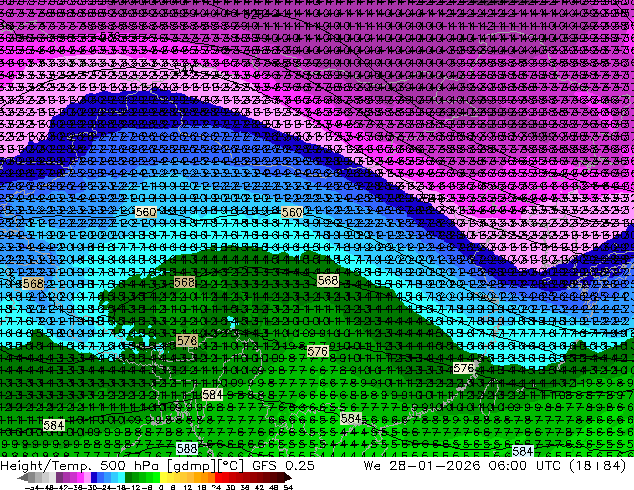Screen dimensions: 634x490
Task: Click the dark maroon arrow end of the color scale
Action: pos(287,477)
